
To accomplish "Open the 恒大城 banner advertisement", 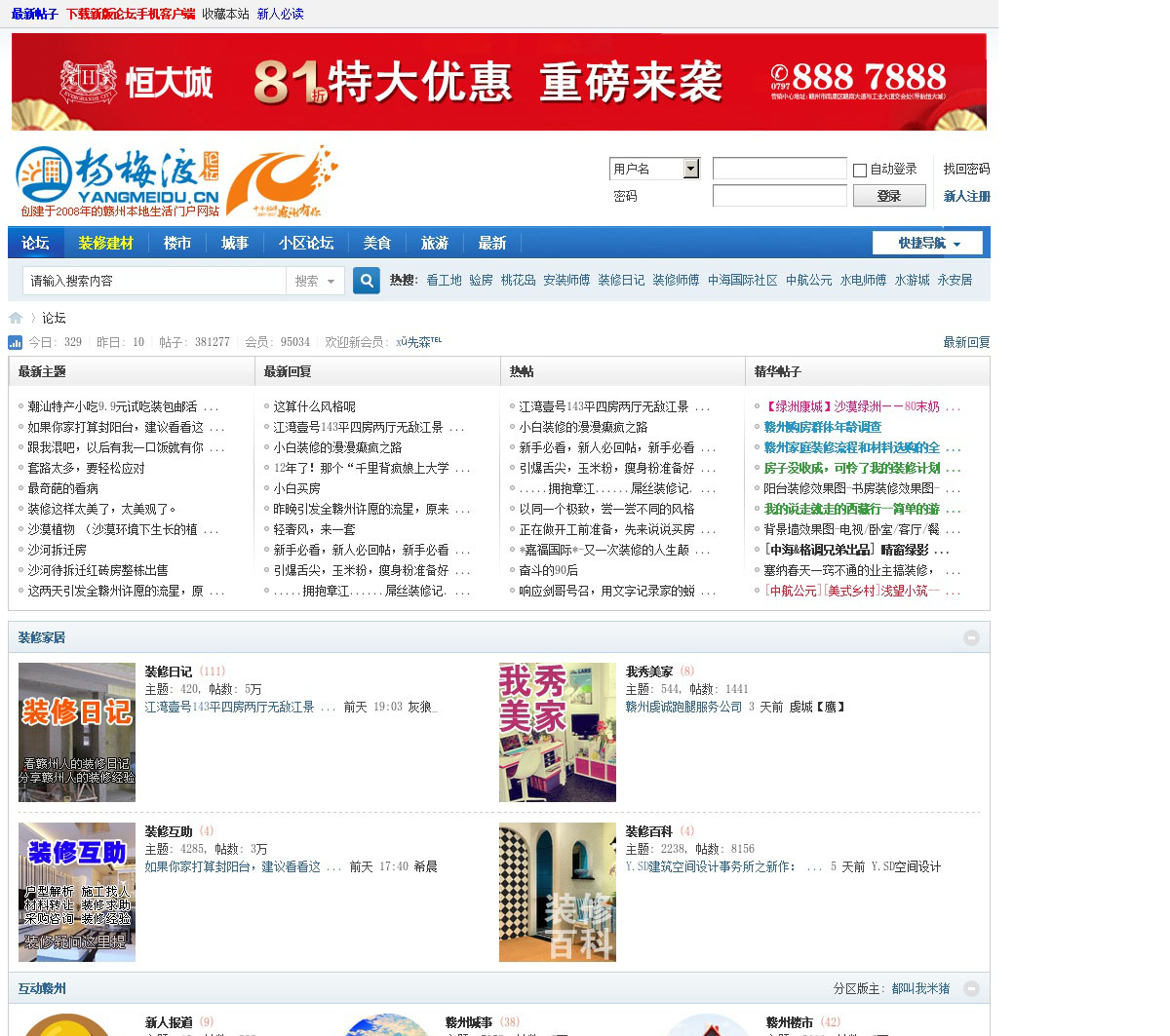I will point(499,82).
